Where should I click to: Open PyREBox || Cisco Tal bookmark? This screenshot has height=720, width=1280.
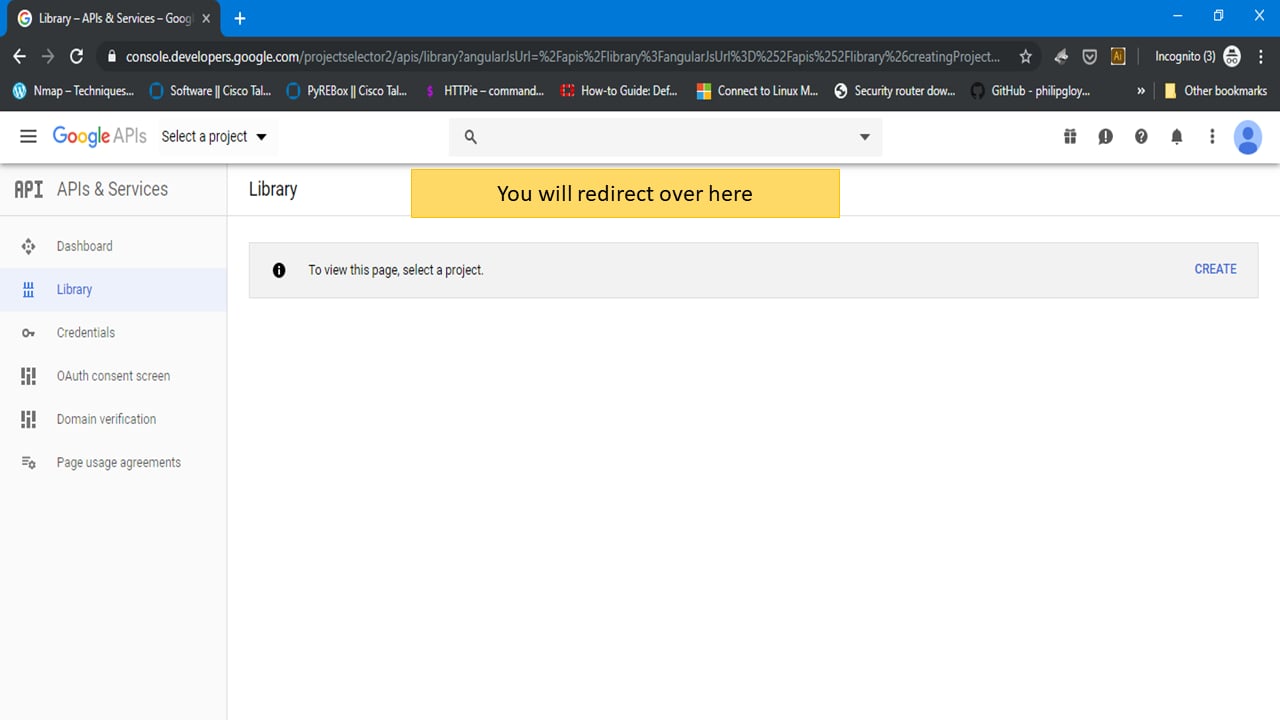347,91
